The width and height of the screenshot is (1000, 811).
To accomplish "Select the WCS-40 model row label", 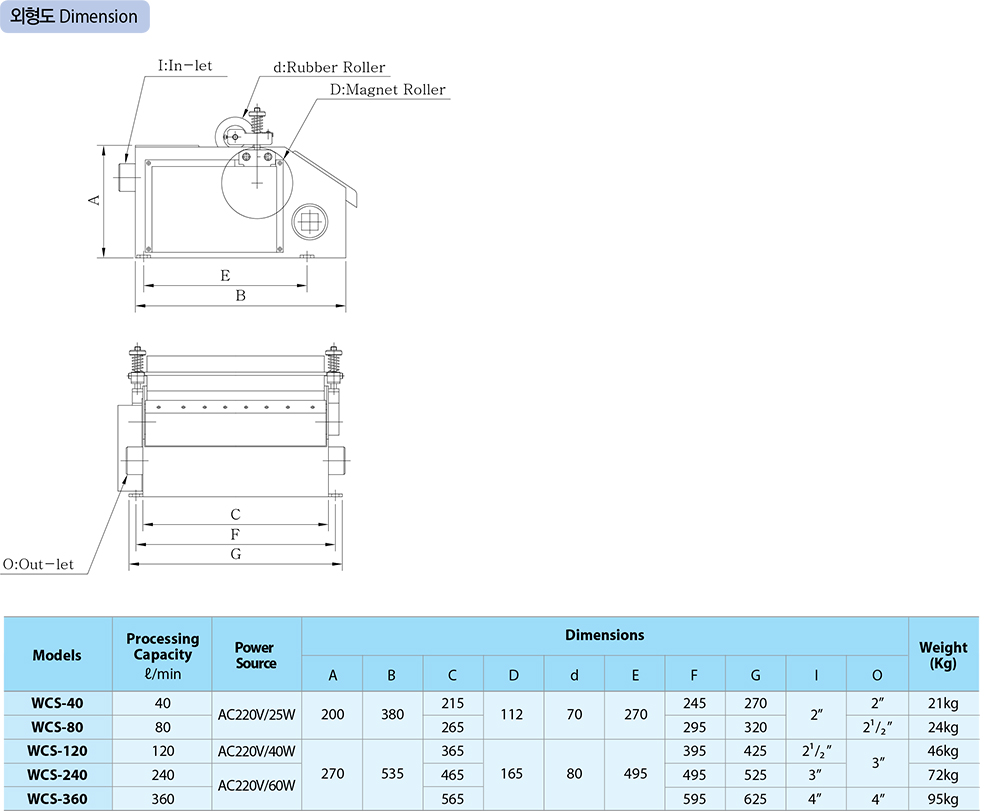I will click(x=57, y=704).
